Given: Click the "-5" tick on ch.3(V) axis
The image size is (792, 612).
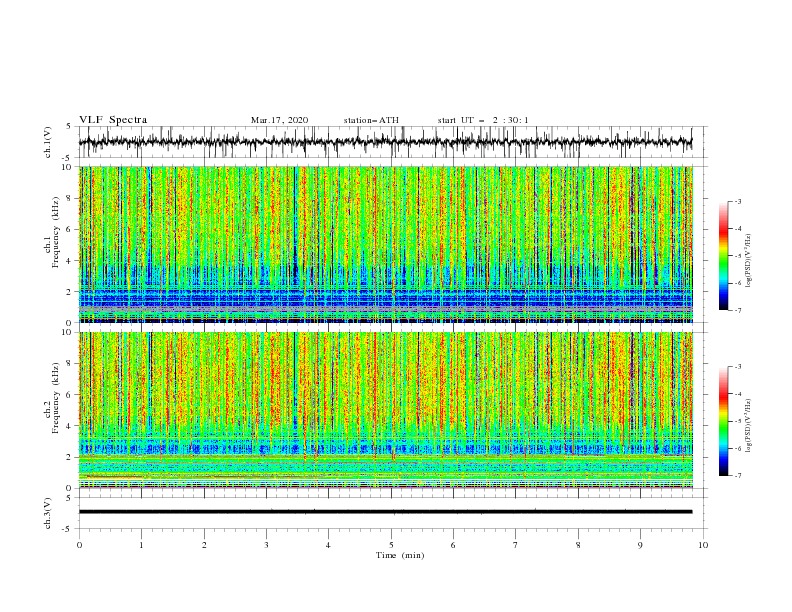Looking at the screenshot, I should tap(67, 529).
